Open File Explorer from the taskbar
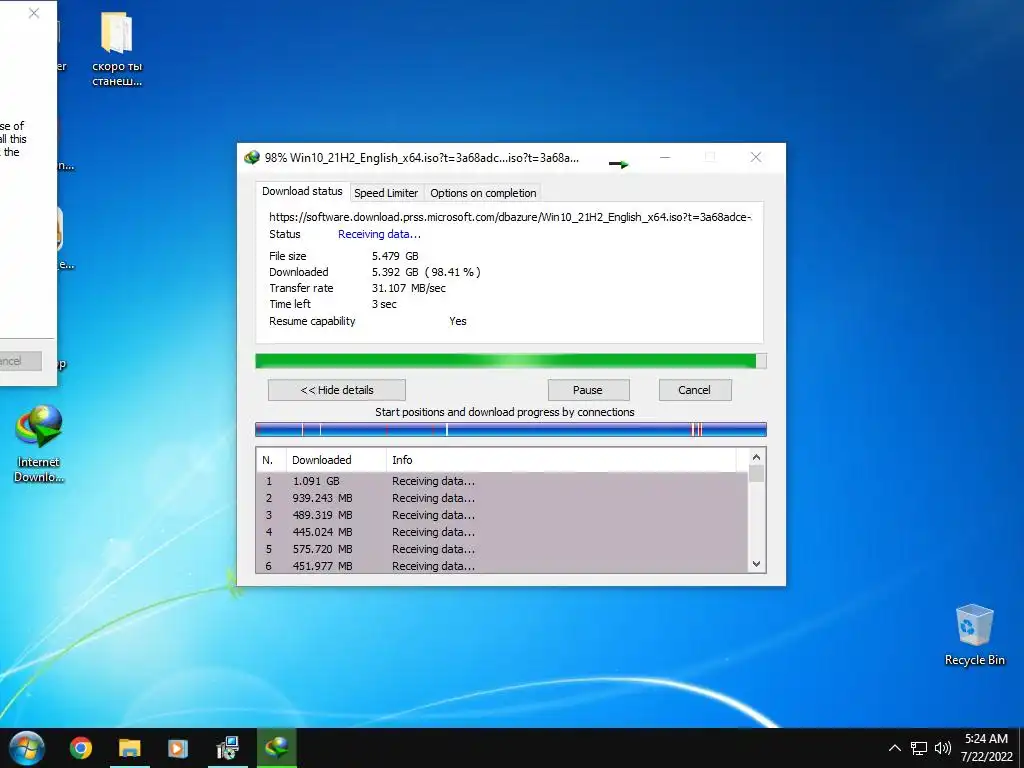This screenshot has width=1024, height=768. 129,748
